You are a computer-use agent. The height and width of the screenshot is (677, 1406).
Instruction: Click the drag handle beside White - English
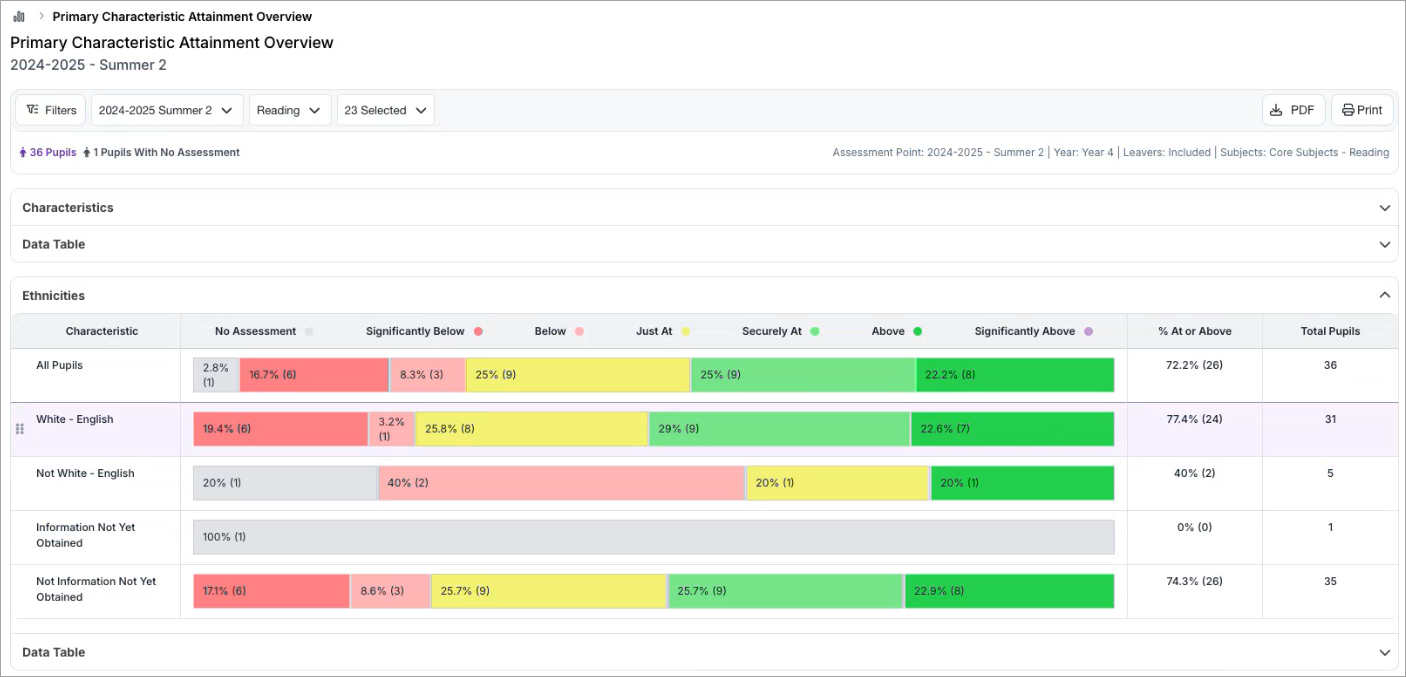(x=19, y=429)
